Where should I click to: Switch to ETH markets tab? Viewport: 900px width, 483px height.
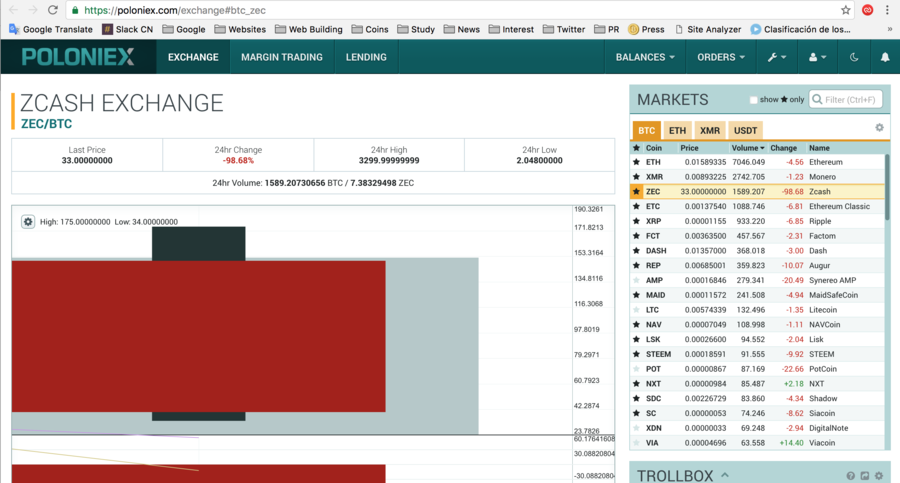click(x=677, y=130)
